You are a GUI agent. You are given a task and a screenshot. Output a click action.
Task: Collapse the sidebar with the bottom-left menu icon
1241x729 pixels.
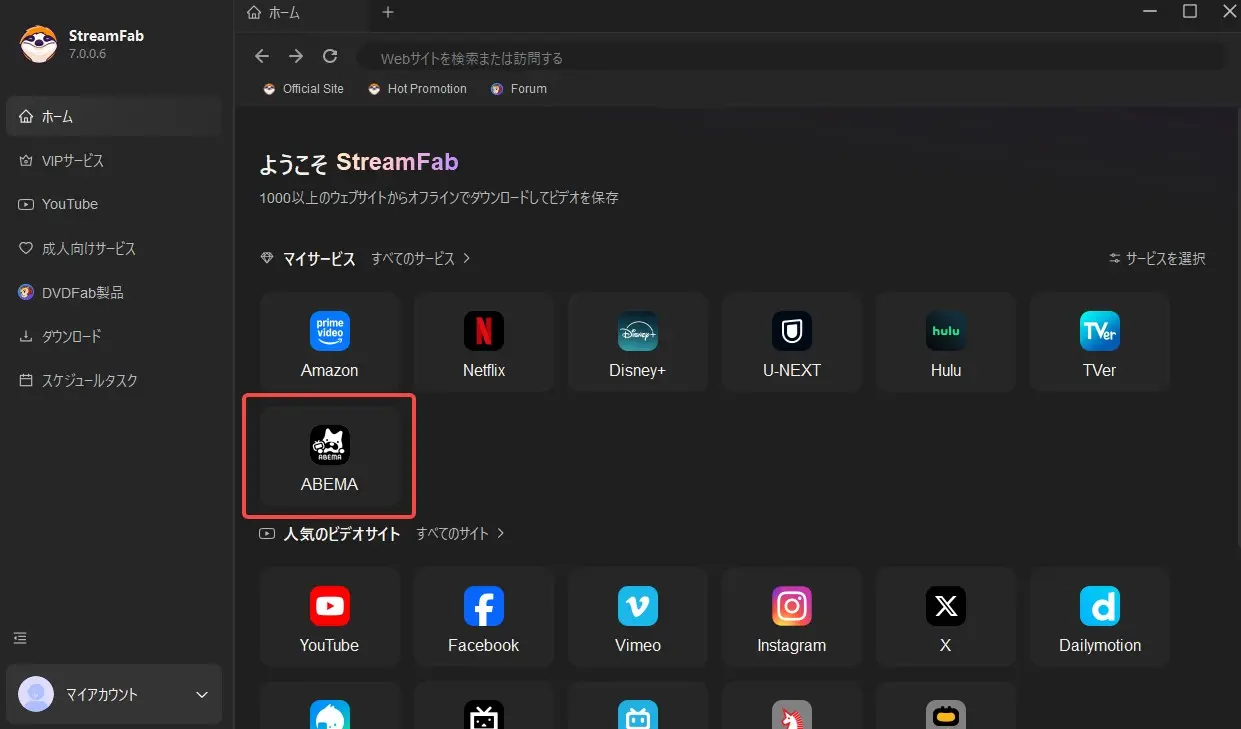coord(20,638)
